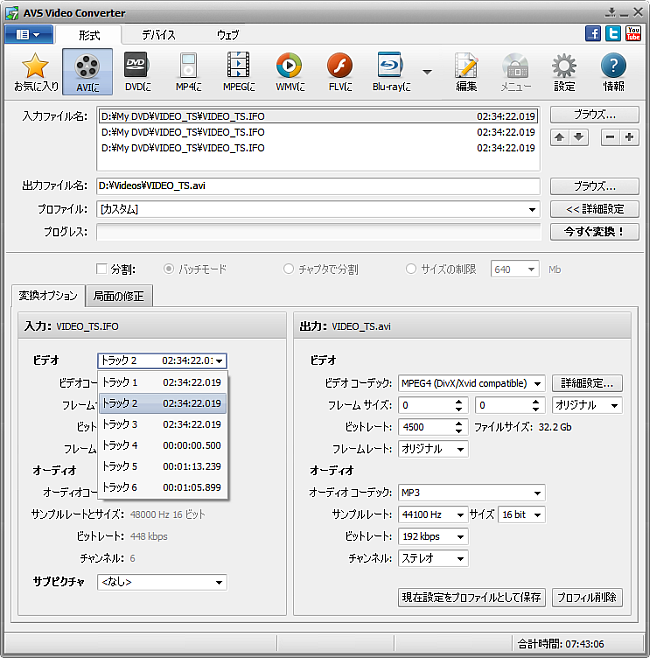
Task: Open the 局面の修正 tab
Action: coord(119,296)
